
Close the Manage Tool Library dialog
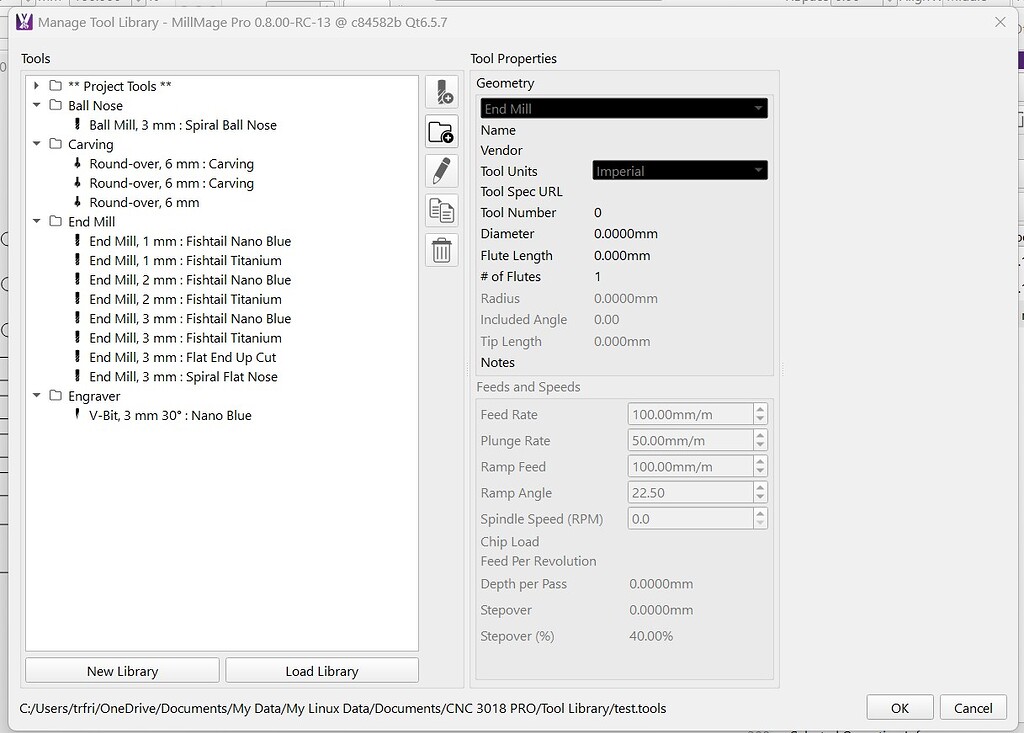1000,22
